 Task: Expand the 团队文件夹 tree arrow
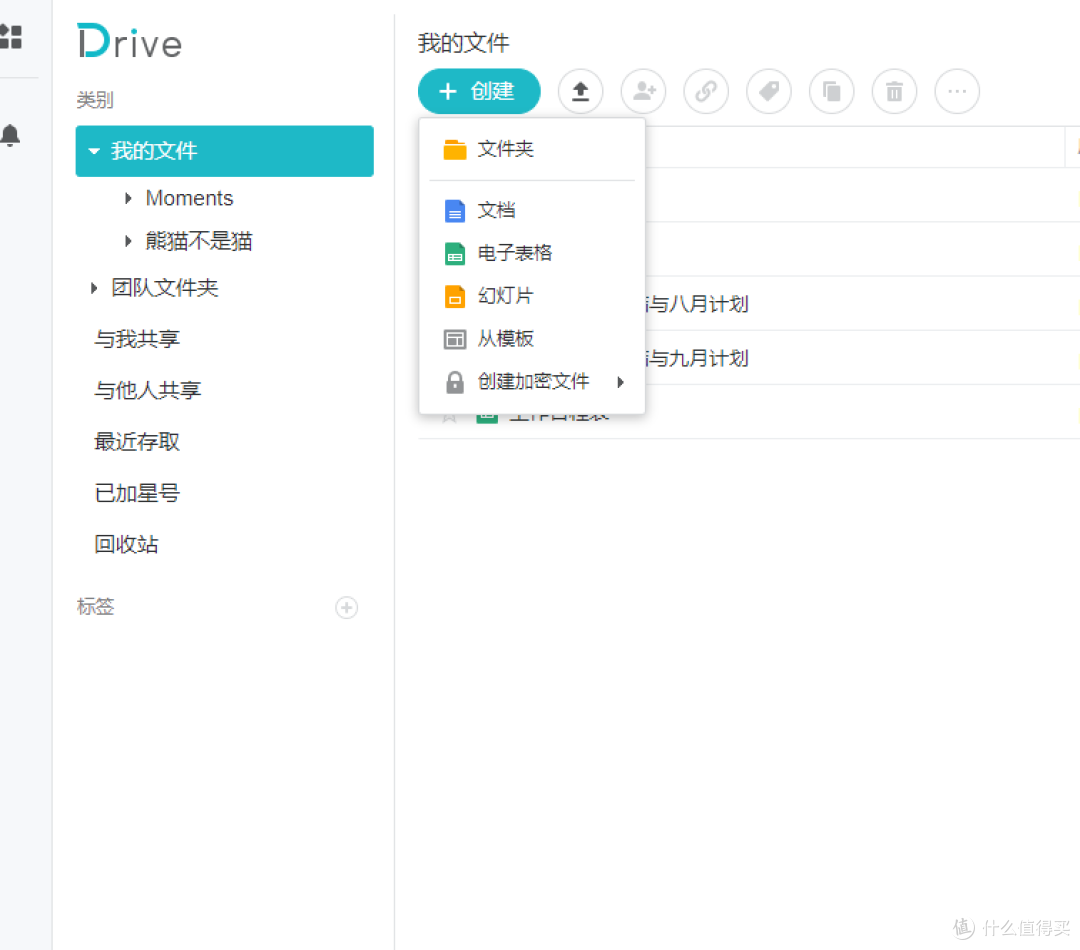click(94, 288)
